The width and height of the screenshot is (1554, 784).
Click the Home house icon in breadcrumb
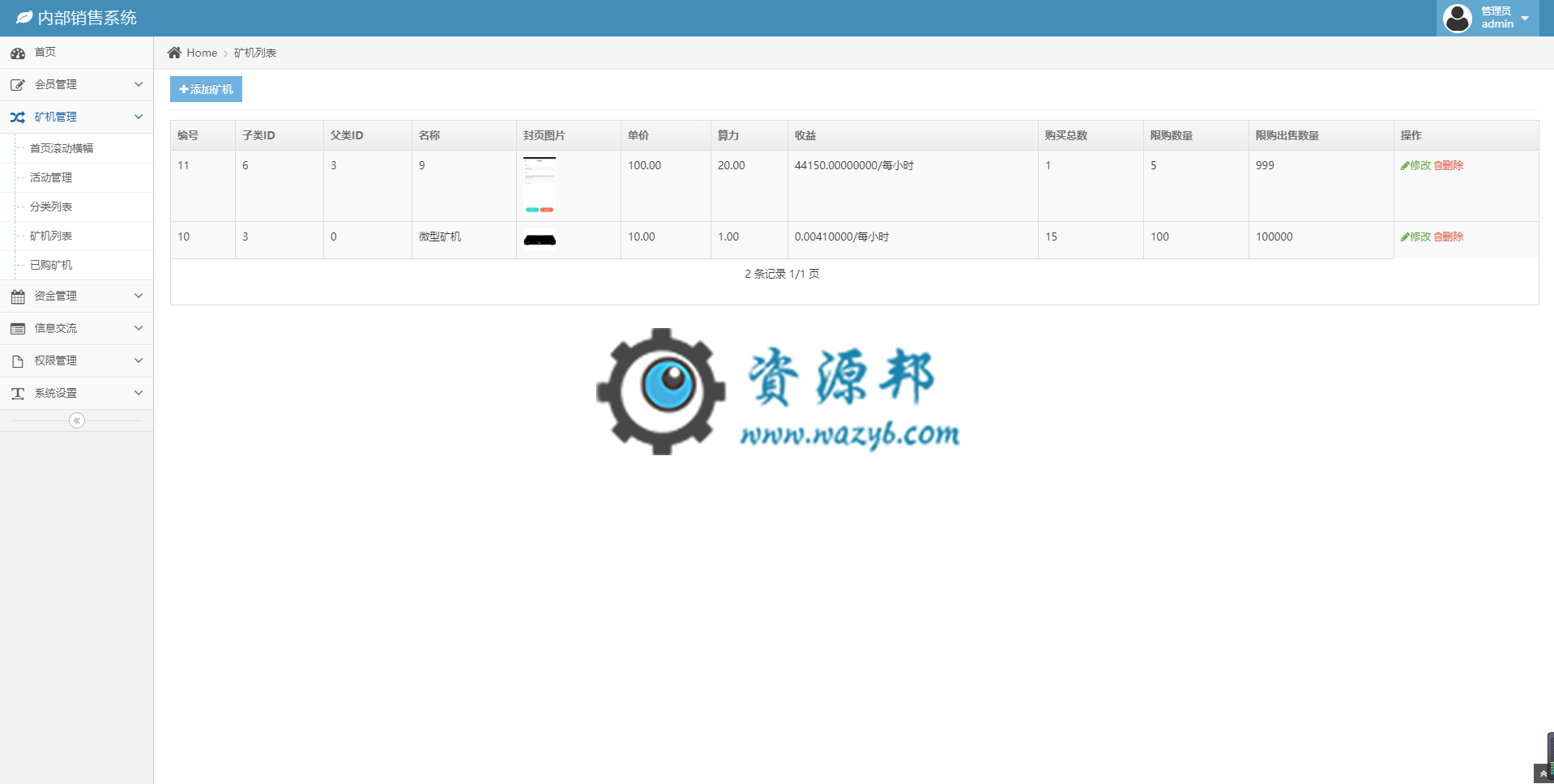click(174, 53)
